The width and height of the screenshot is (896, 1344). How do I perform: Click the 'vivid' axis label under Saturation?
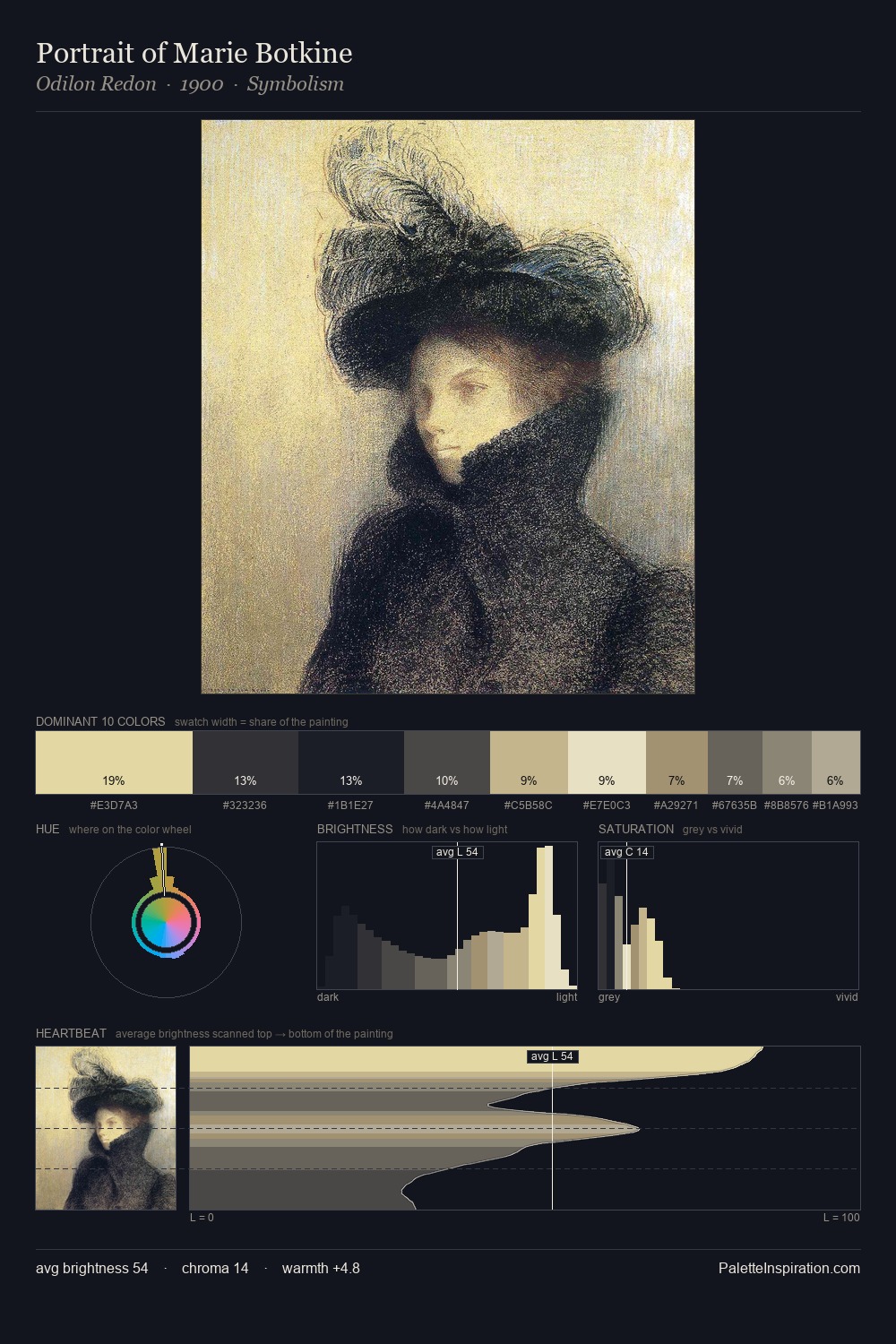[x=847, y=997]
